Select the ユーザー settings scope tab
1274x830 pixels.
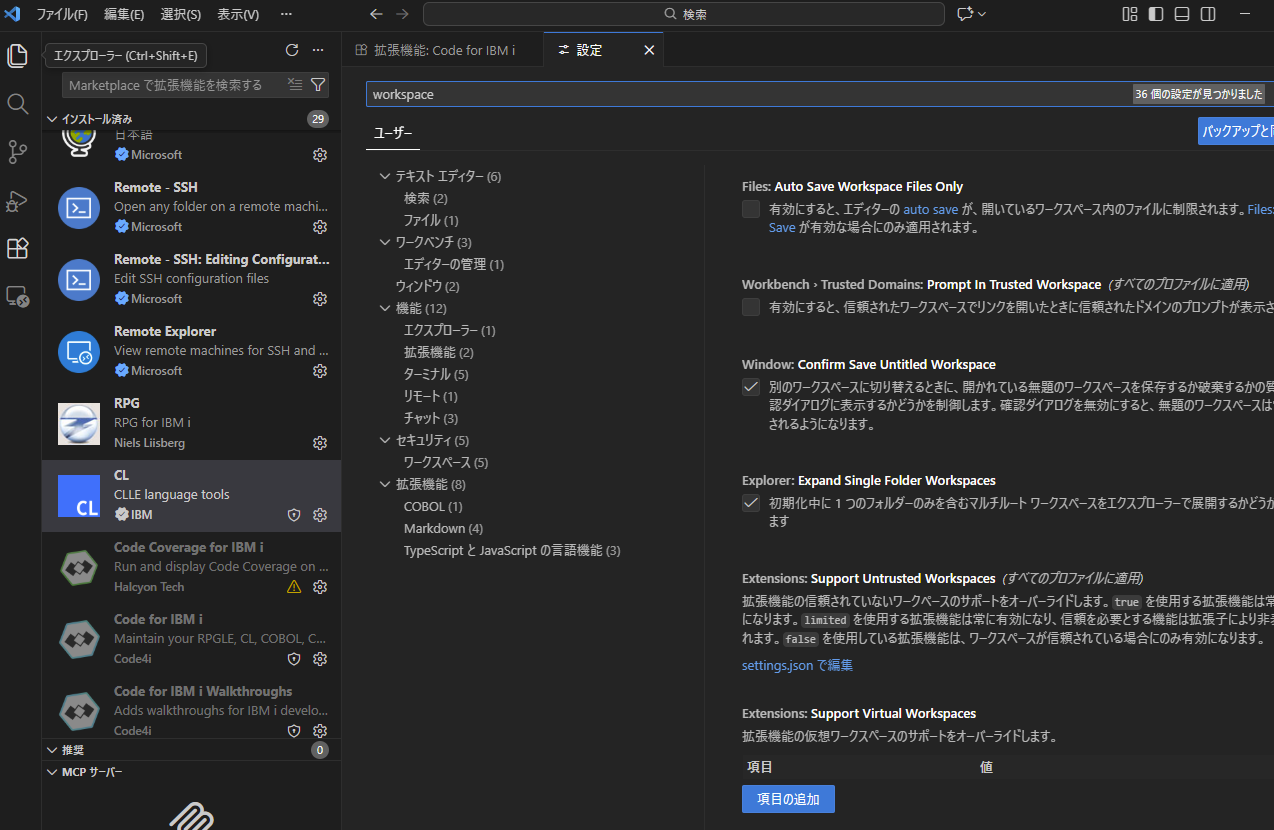(393, 133)
